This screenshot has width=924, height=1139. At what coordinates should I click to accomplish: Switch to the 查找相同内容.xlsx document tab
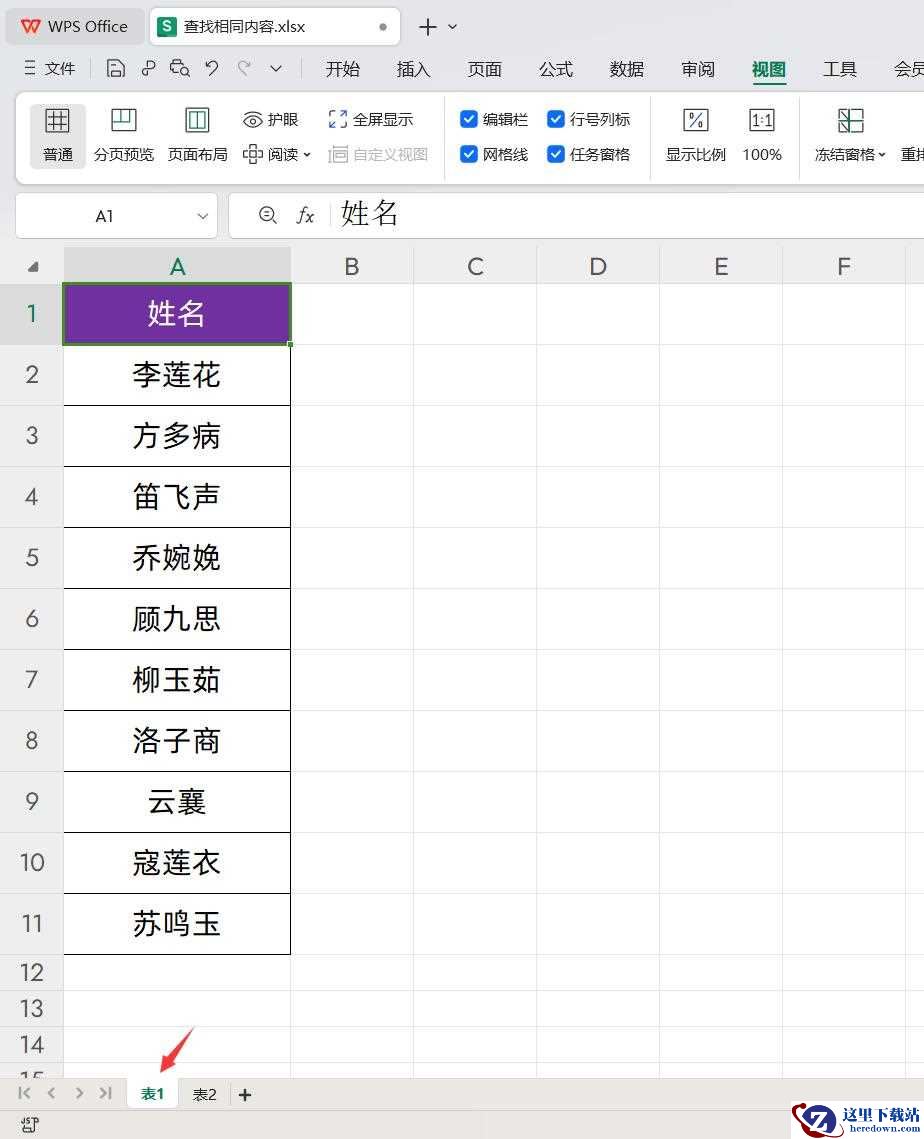(275, 27)
